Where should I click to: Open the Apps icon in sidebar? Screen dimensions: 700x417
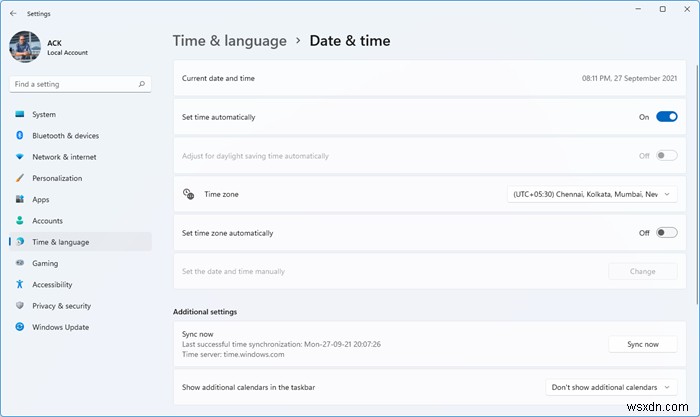click(x=19, y=200)
